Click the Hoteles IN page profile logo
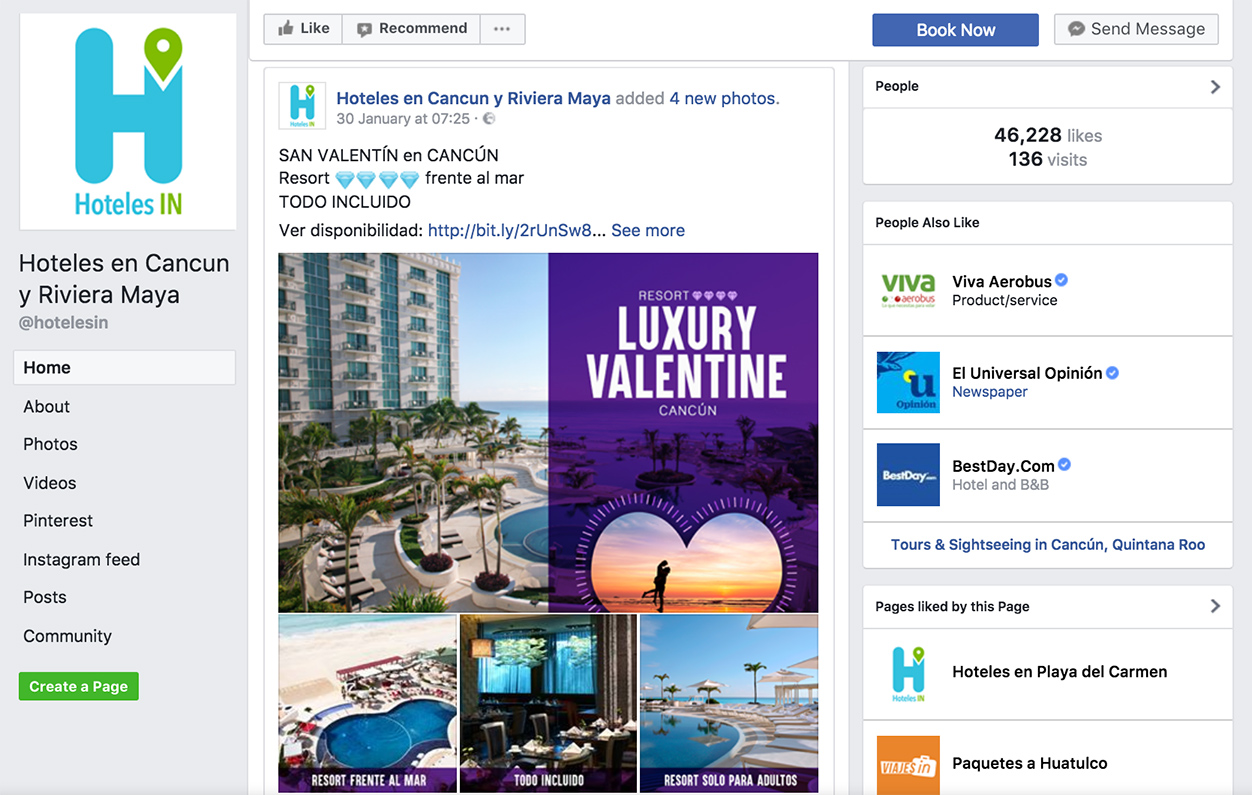The height and width of the screenshot is (795, 1252). click(x=128, y=122)
